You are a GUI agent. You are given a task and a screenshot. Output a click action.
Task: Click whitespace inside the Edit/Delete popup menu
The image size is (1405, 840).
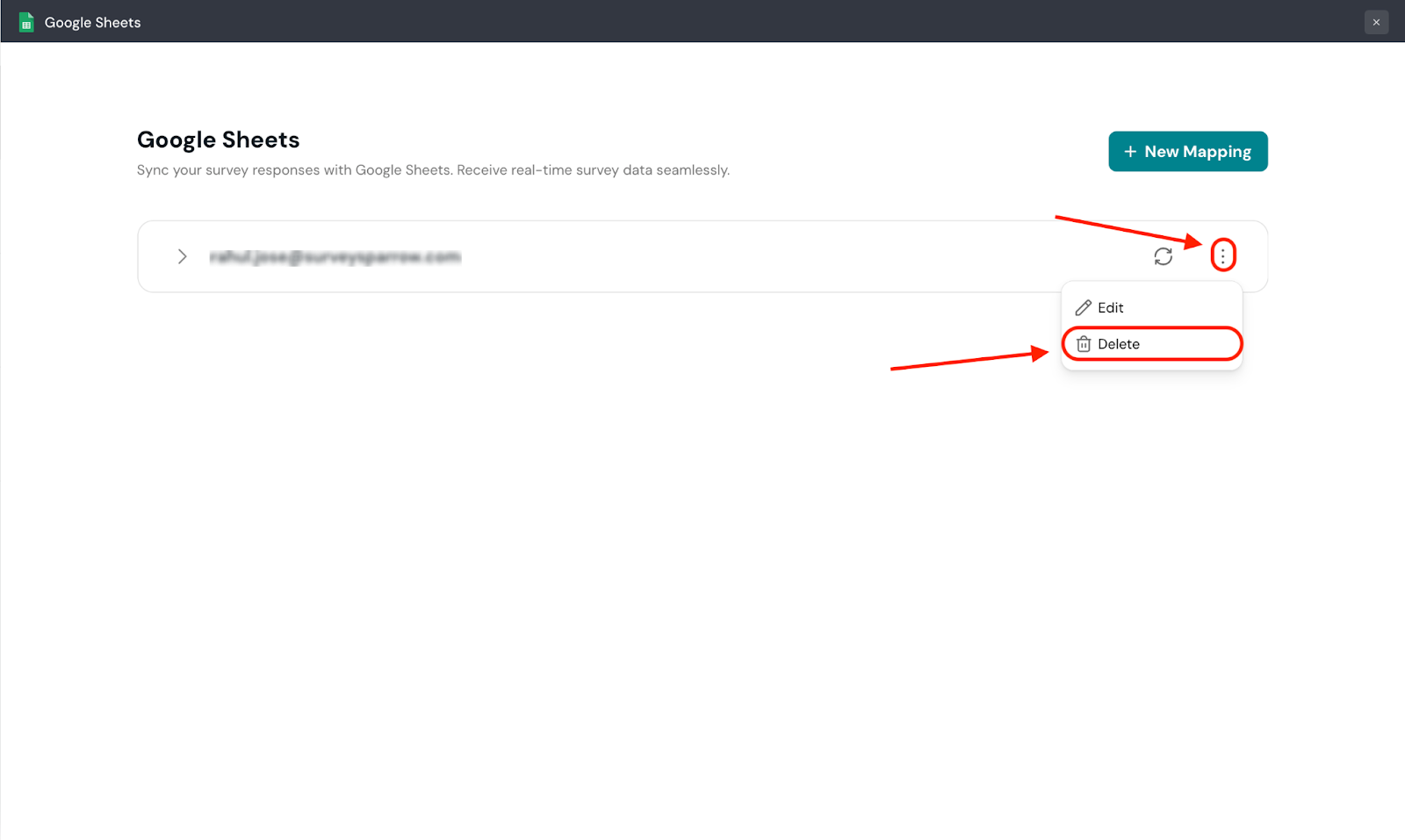(x=1185, y=307)
